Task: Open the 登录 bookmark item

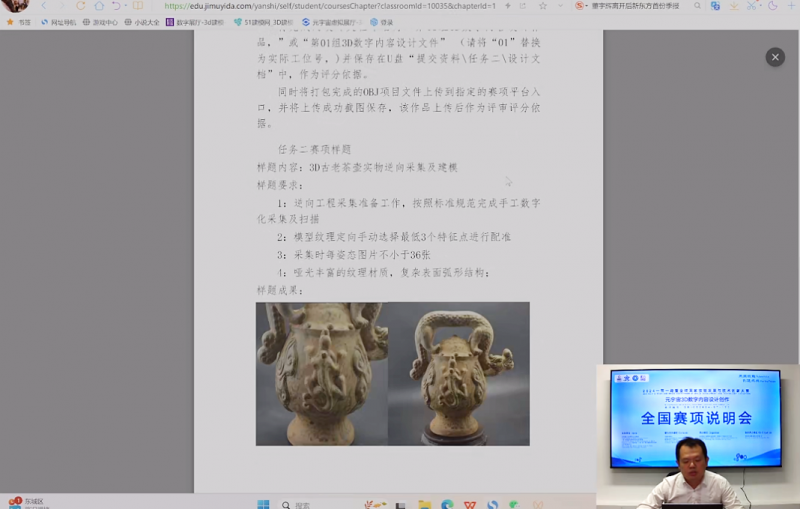Action: 381,21
